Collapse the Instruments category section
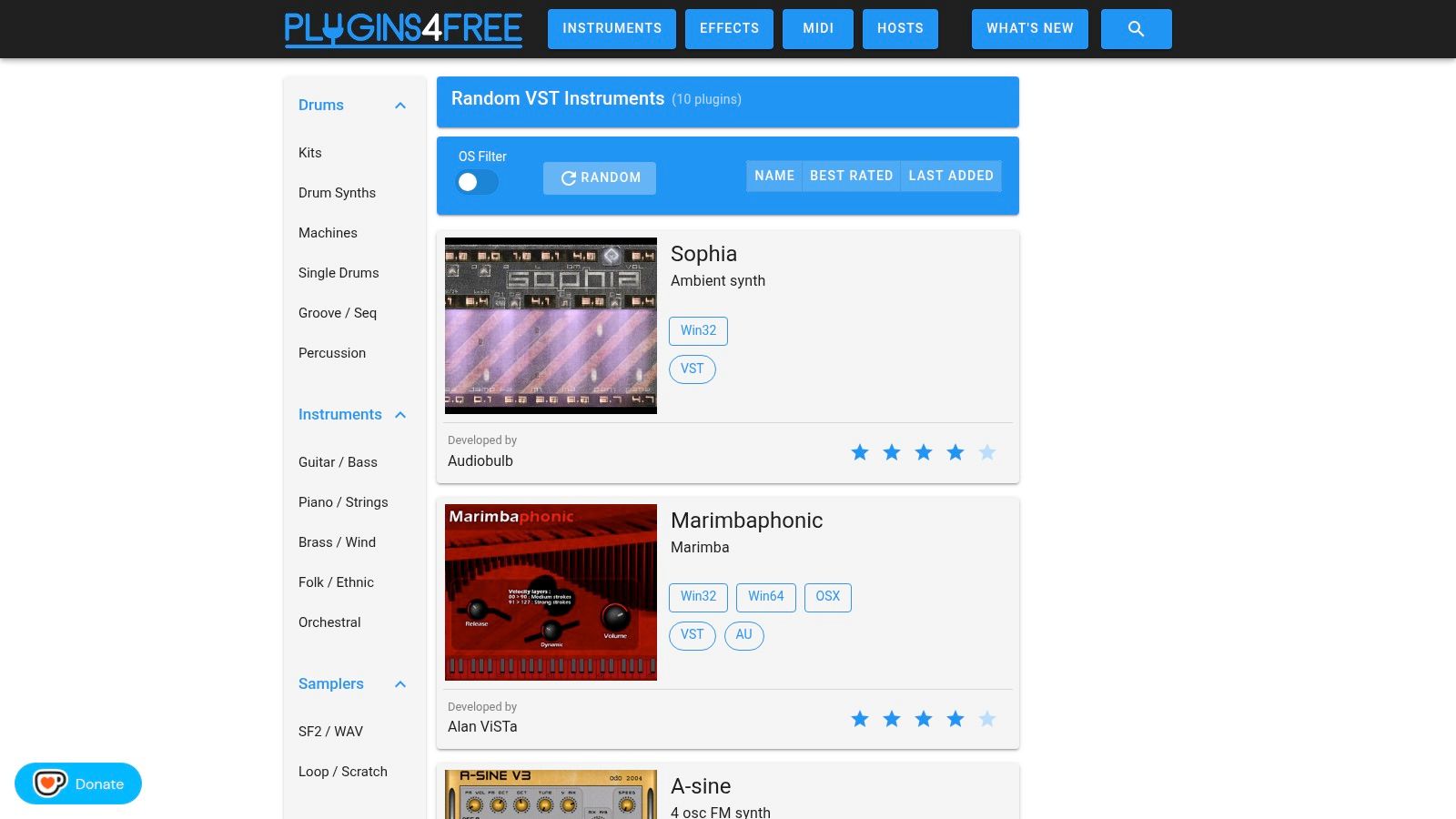 point(400,414)
